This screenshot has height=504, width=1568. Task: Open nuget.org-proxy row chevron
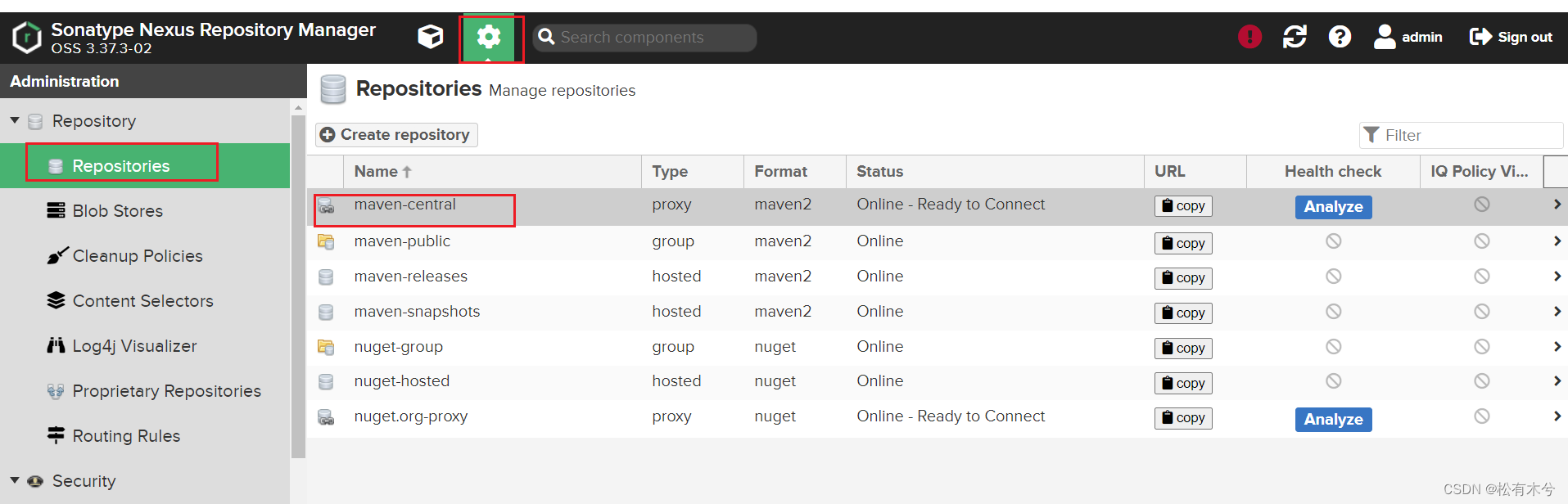click(x=1557, y=416)
